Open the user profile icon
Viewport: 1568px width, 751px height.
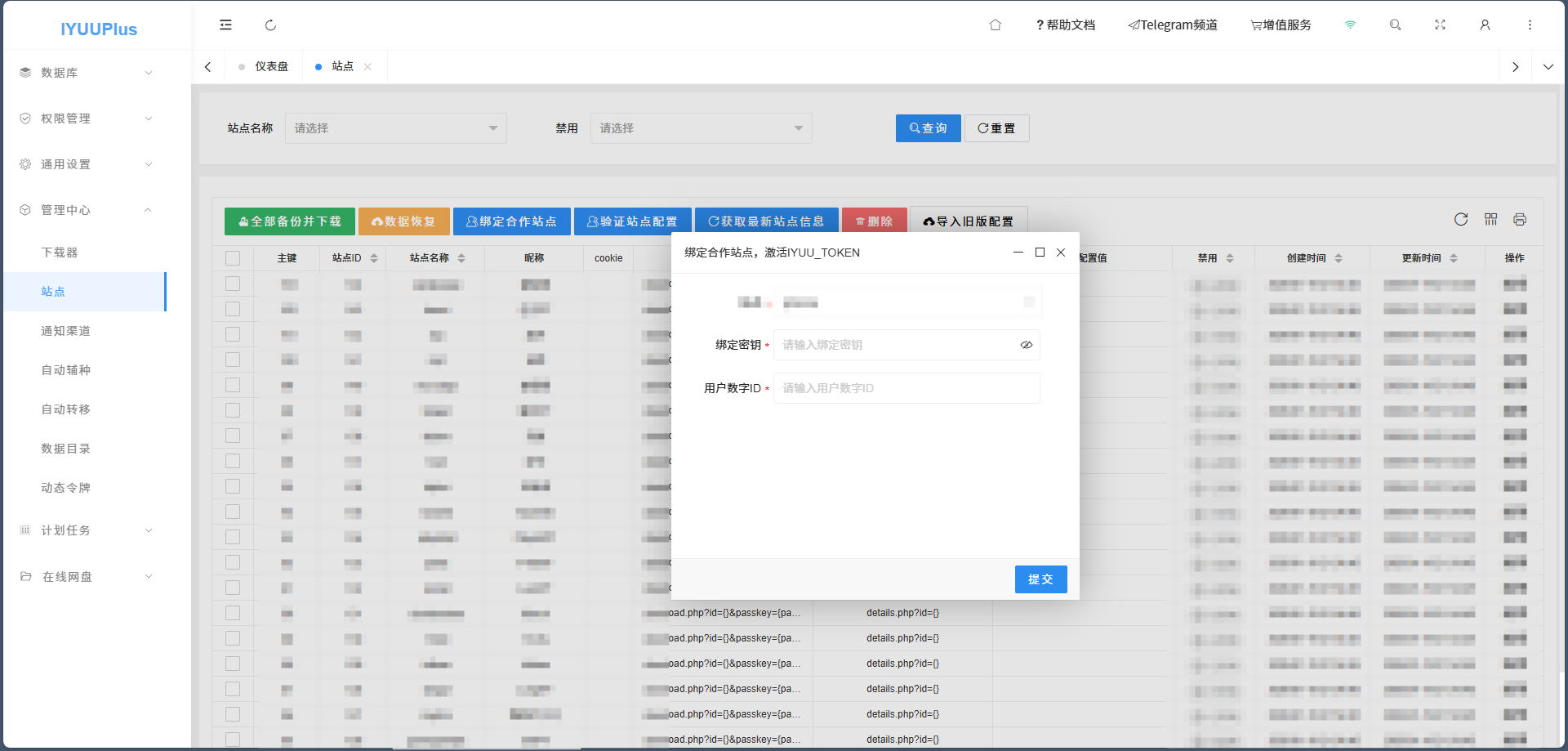[x=1485, y=25]
